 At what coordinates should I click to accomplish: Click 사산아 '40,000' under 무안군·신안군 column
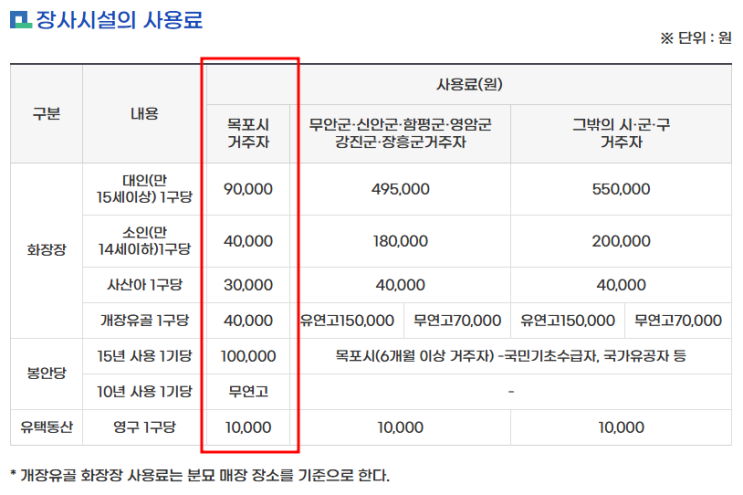pos(400,285)
